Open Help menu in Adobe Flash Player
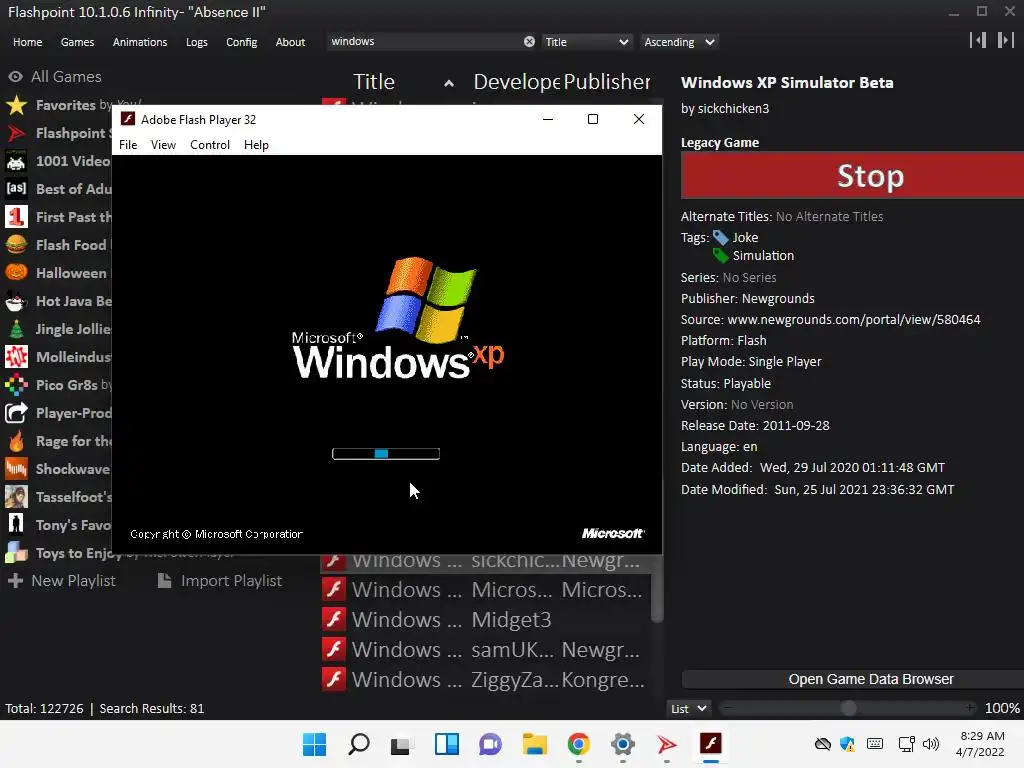Image resolution: width=1024 pixels, height=768 pixels. click(x=256, y=145)
